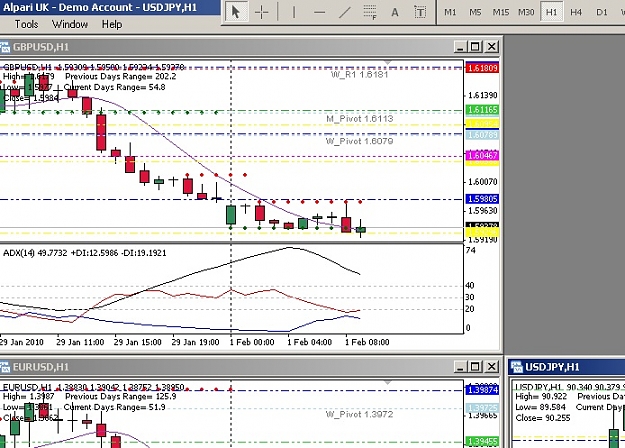Click Close= 90.255 in USDJPY chart
625x448 pixels.
pos(543,418)
